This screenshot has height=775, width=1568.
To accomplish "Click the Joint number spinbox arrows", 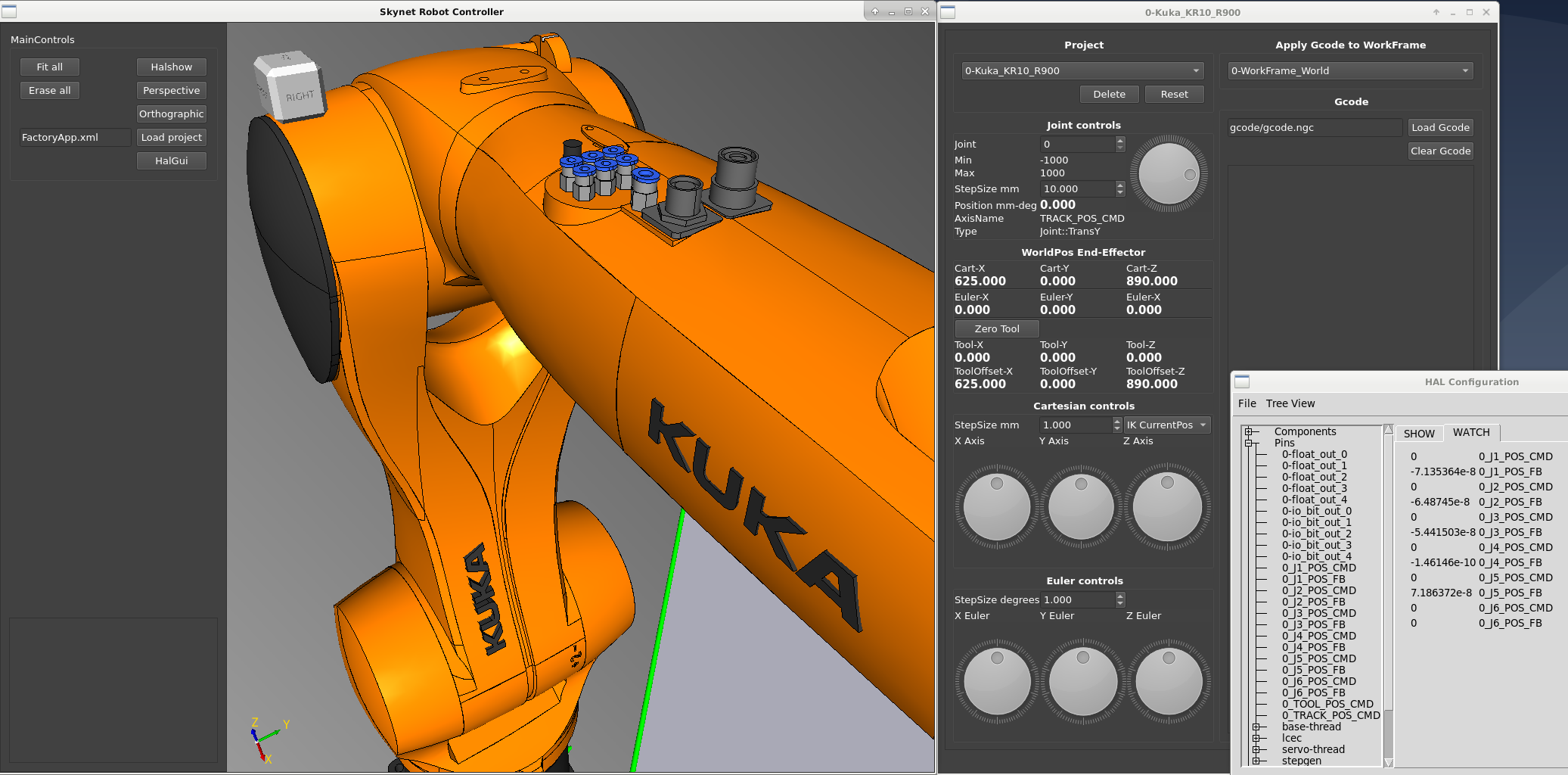I will 1120,144.
